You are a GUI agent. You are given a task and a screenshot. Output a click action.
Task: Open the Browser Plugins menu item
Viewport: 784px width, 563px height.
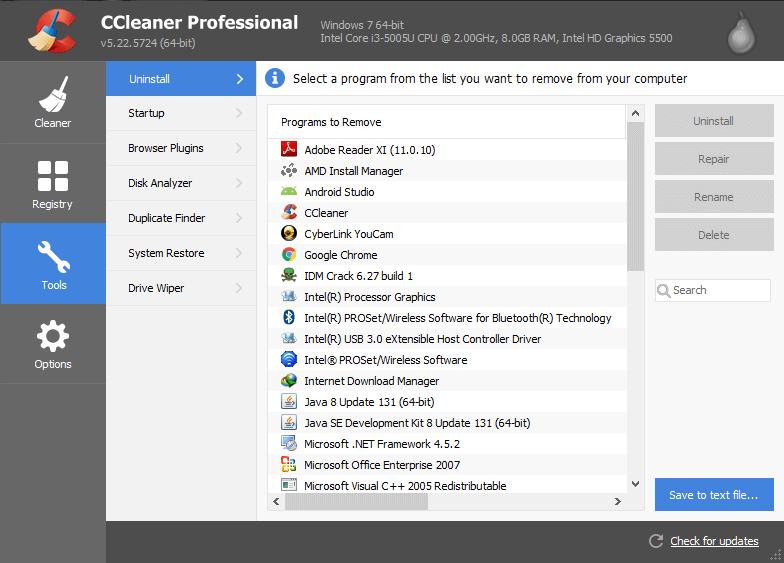click(181, 148)
